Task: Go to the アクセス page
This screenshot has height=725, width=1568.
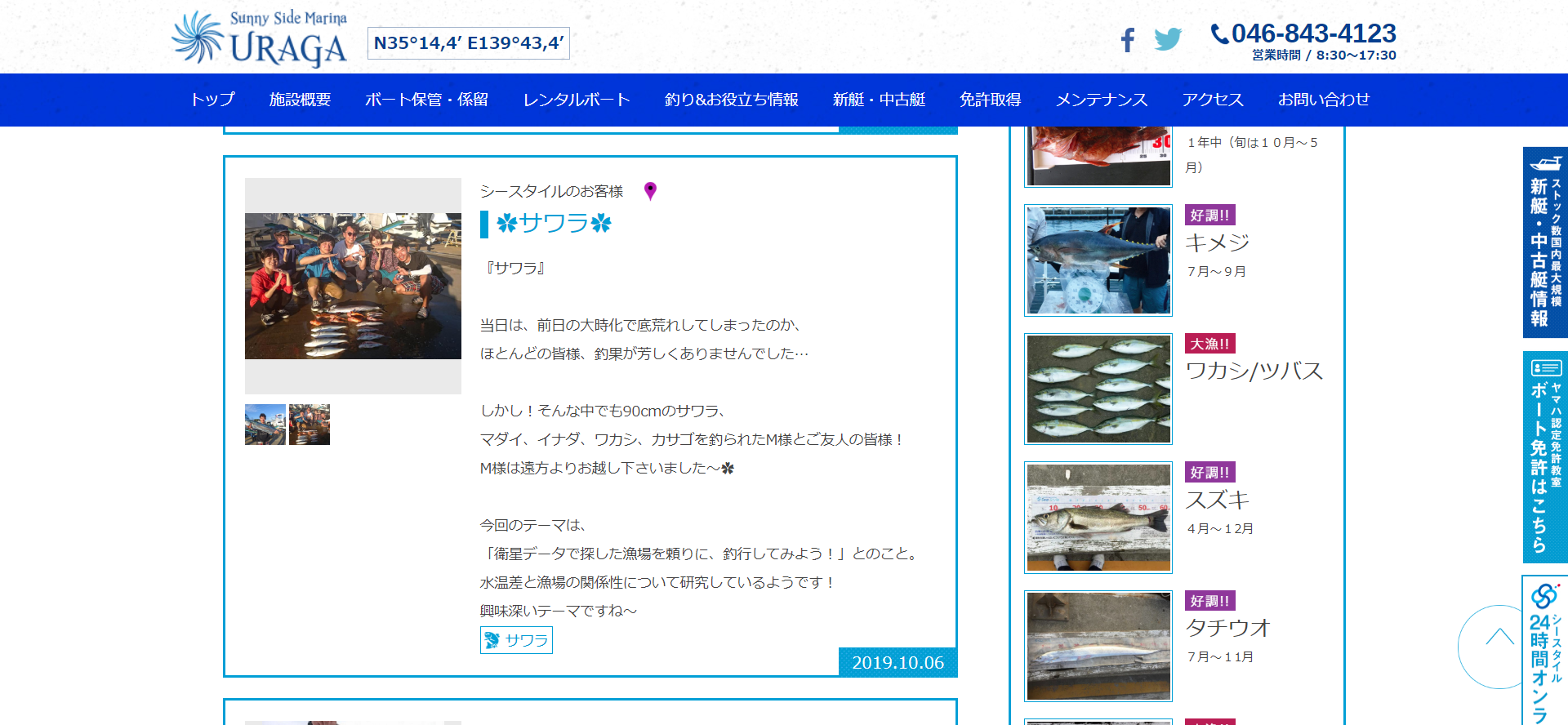Action: tap(1213, 100)
